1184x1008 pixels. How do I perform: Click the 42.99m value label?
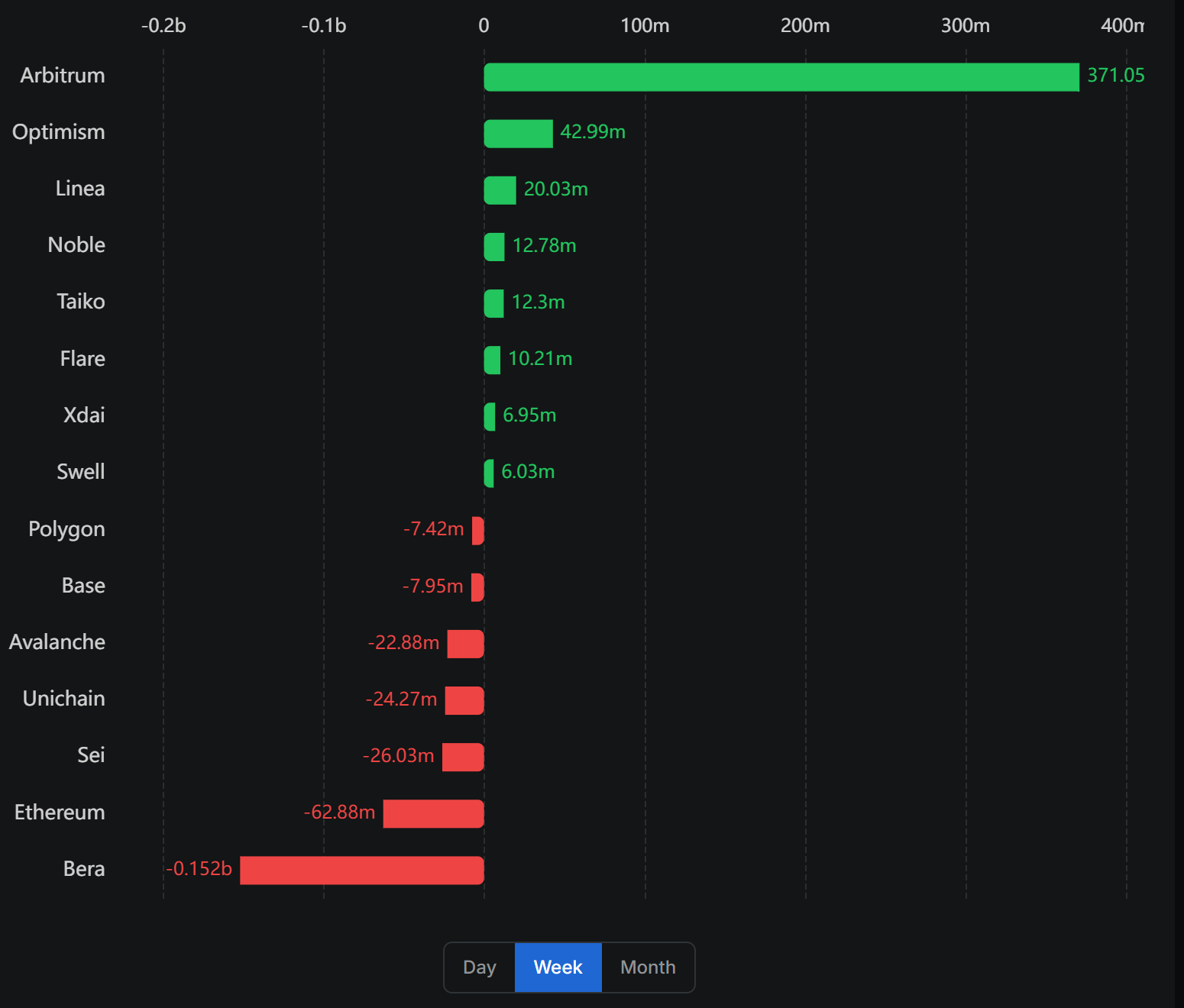click(x=593, y=132)
